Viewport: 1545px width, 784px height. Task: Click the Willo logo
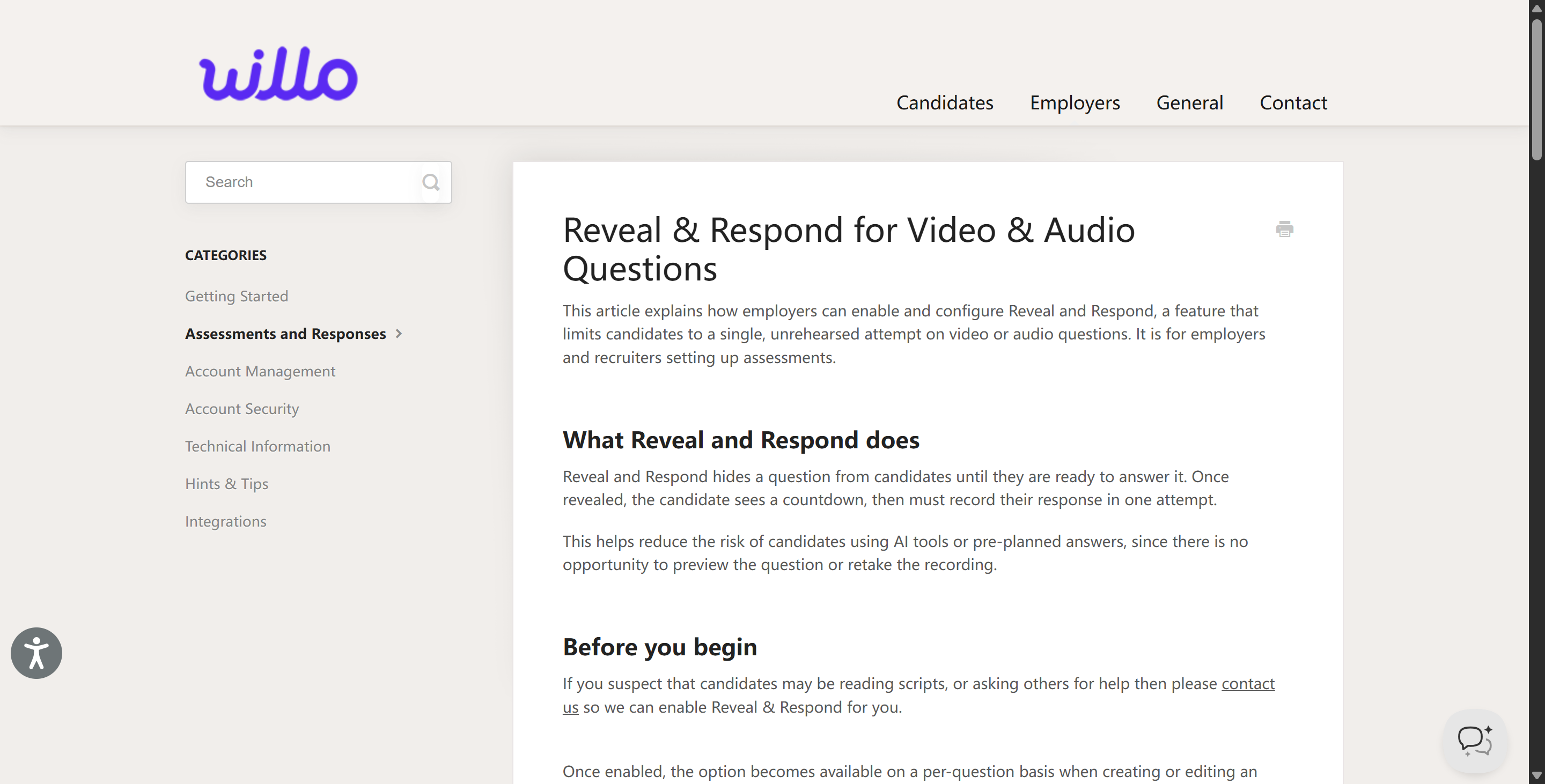point(278,73)
